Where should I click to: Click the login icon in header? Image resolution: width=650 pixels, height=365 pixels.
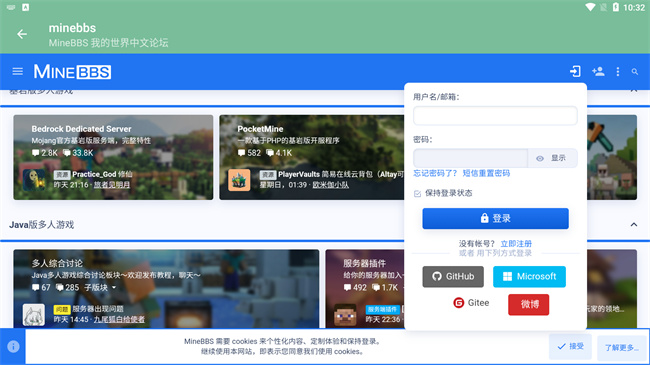575,71
